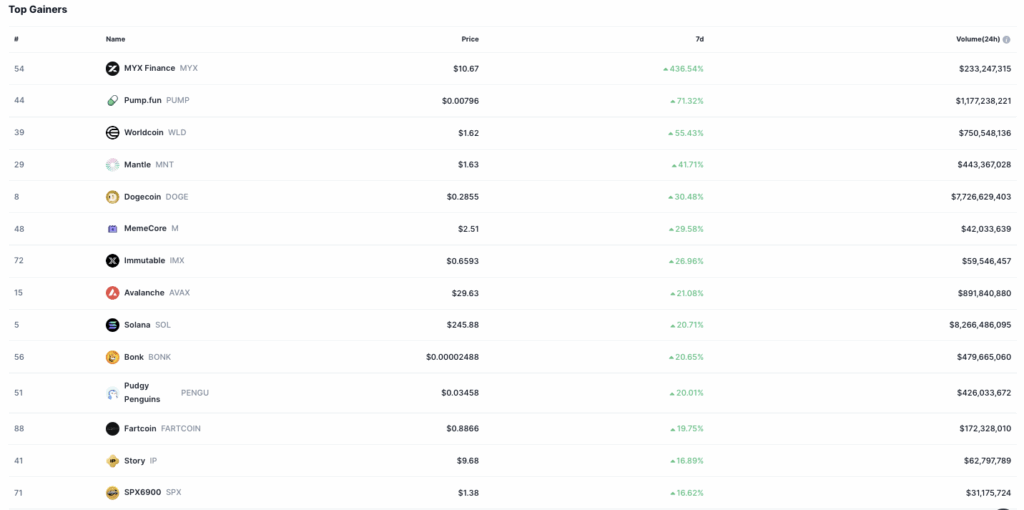Click the Pudgy Penguins icon
This screenshot has width=1024, height=510.
(x=112, y=393)
